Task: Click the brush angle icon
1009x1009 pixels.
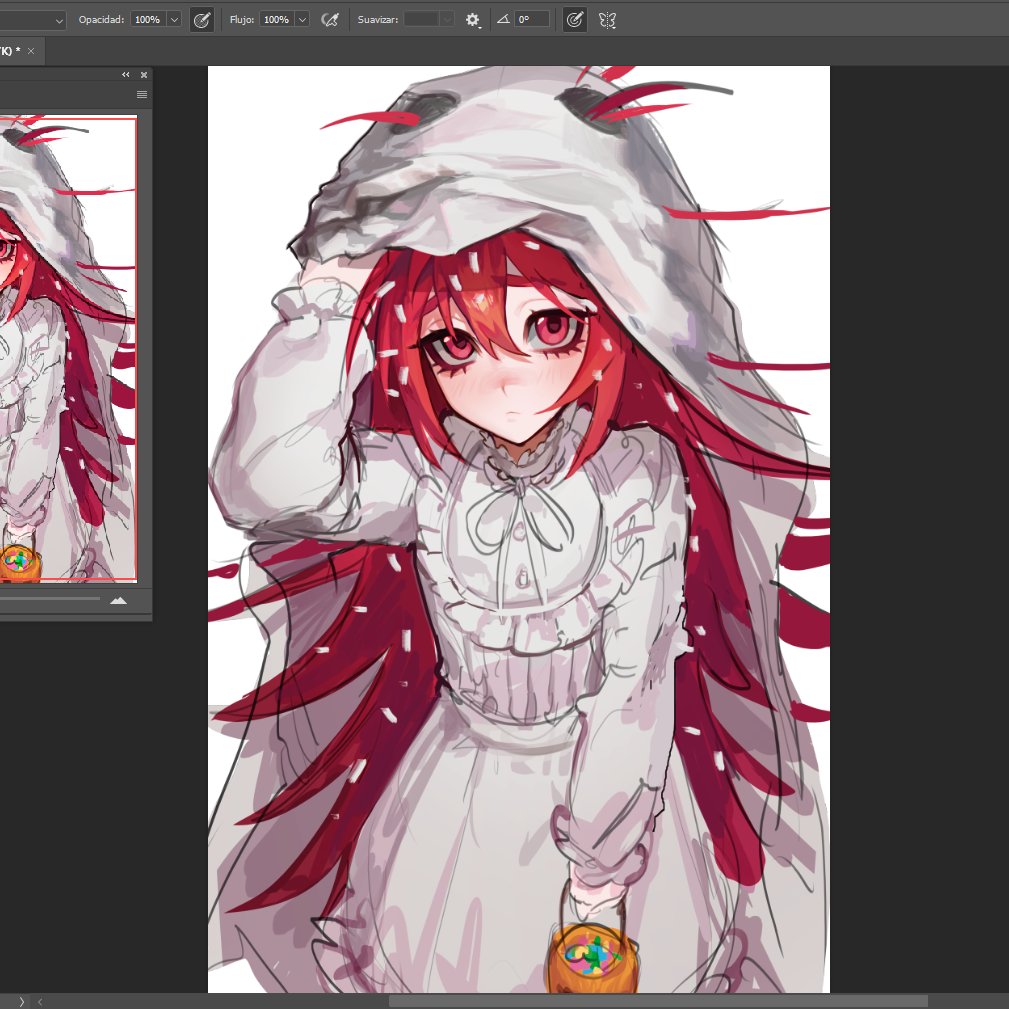Action: coord(504,19)
